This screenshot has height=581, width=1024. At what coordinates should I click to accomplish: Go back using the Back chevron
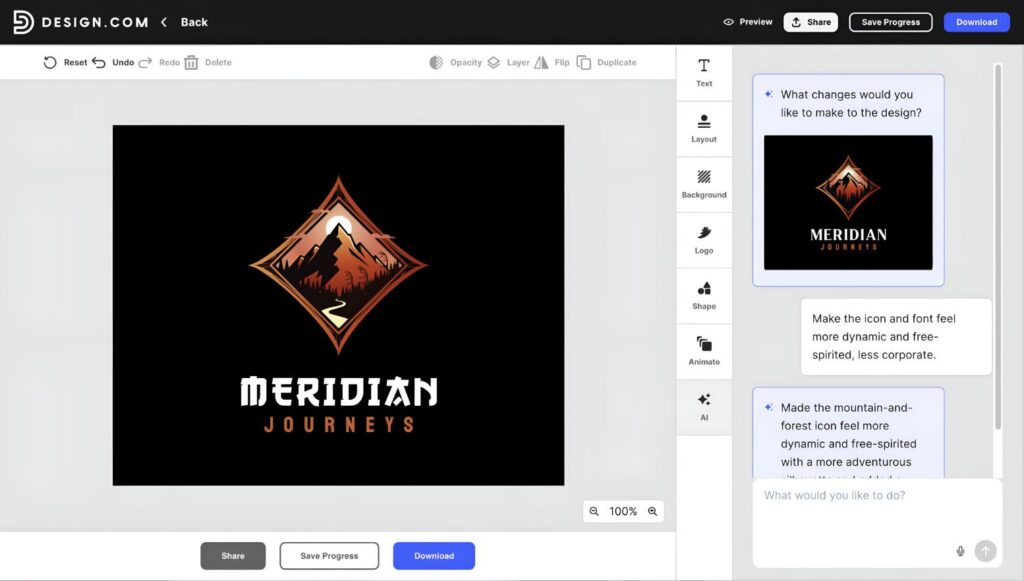tap(164, 22)
